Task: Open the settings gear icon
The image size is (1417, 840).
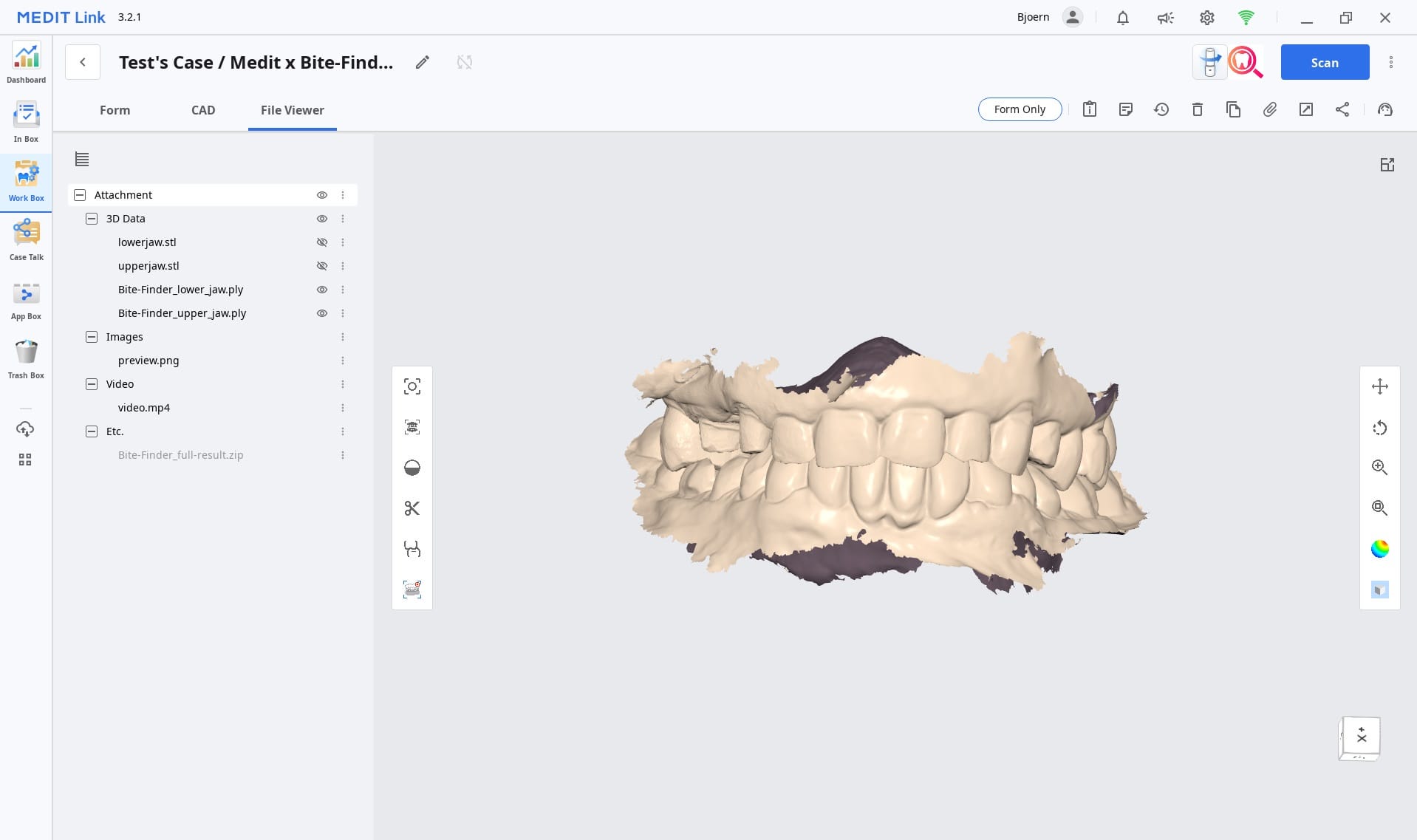Action: [x=1206, y=18]
